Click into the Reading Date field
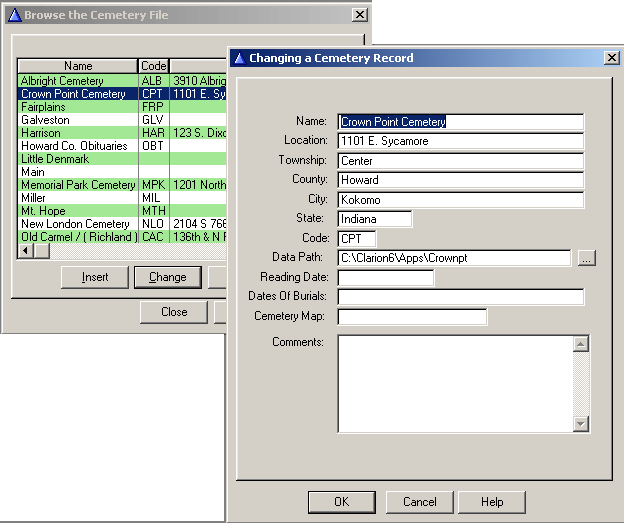Screen dimensions: 624x523 click(x=386, y=277)
